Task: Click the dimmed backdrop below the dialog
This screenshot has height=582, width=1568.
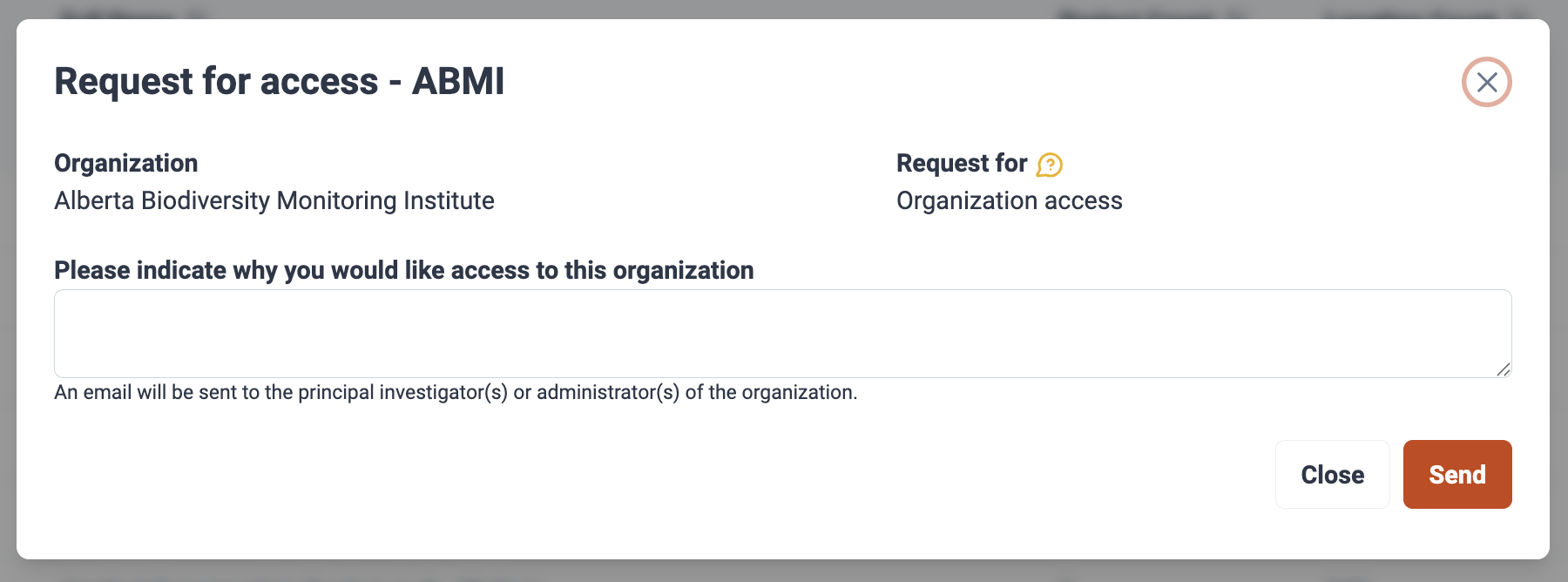Action: pos(784,572)
